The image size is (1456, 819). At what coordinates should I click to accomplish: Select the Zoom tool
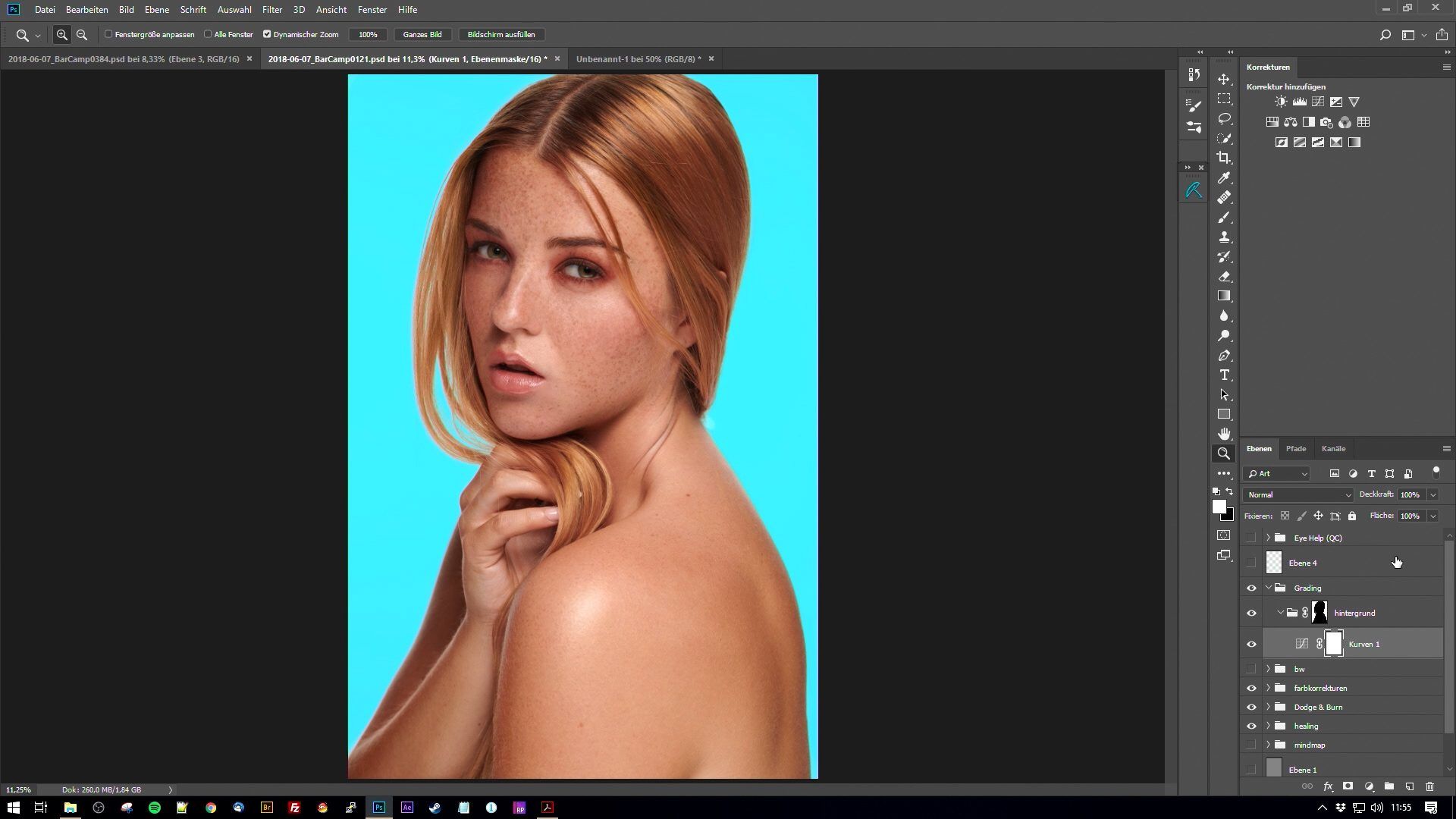pyautogui.click(x=1224, y=453)
